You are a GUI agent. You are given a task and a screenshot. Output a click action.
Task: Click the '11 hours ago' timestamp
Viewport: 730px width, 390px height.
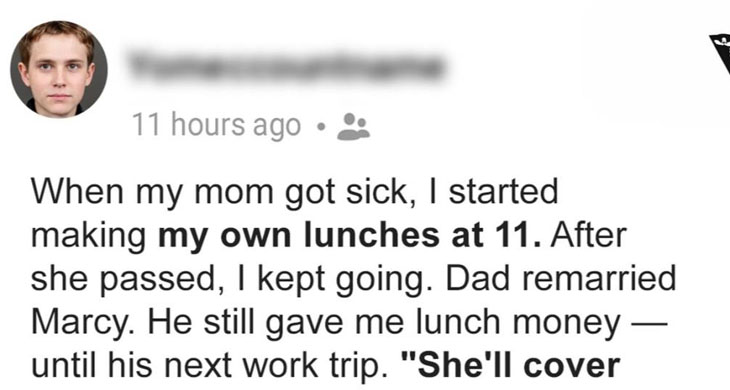pos(216,126)
